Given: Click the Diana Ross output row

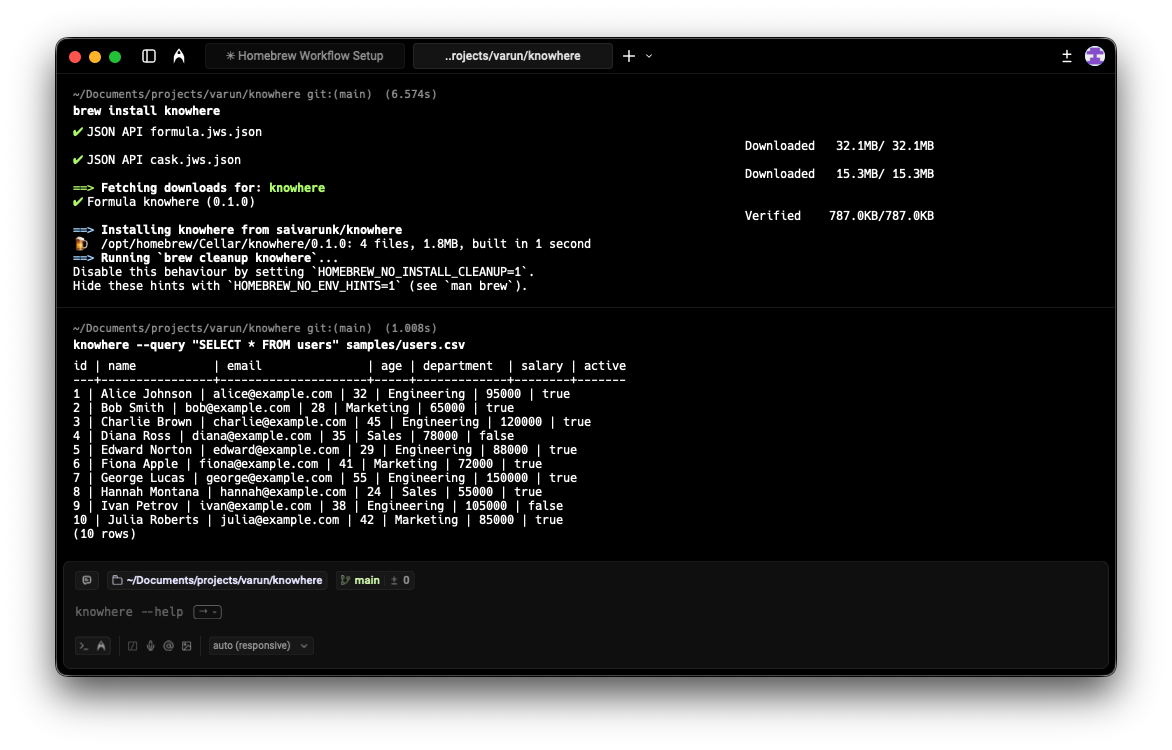Looking at the screenshot, I should [293, 436].
